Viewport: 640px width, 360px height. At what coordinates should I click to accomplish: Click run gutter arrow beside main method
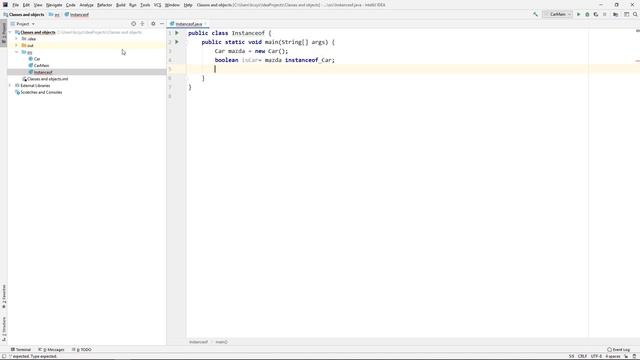pyautogui.click(x=177, y=42)
